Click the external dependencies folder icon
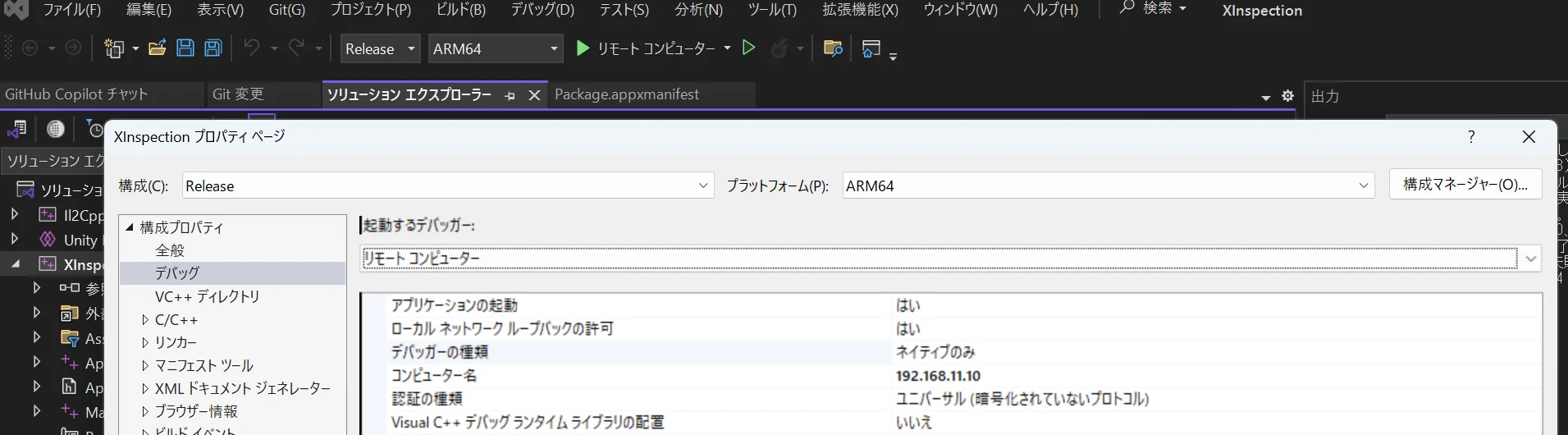The image size is (1568, 435). click(x=70, y=314)
